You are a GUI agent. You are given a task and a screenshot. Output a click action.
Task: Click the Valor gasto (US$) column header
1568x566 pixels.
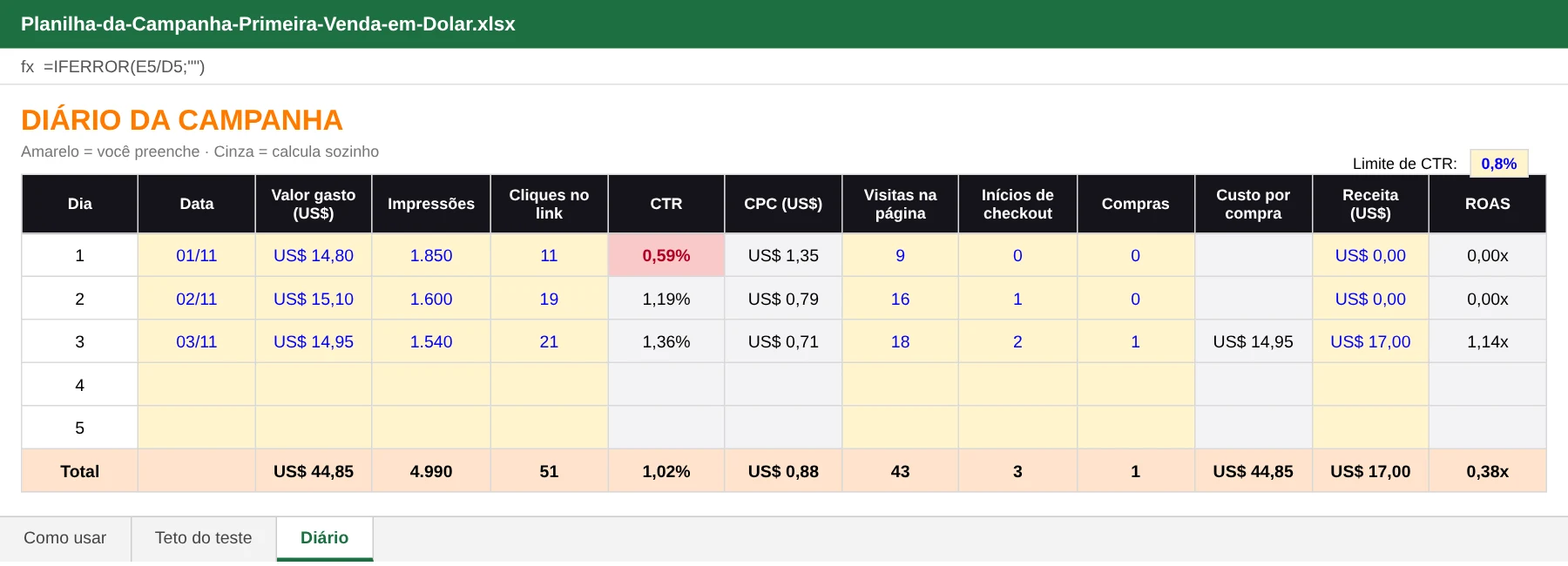pyautogui.click(x=314, y=204)
